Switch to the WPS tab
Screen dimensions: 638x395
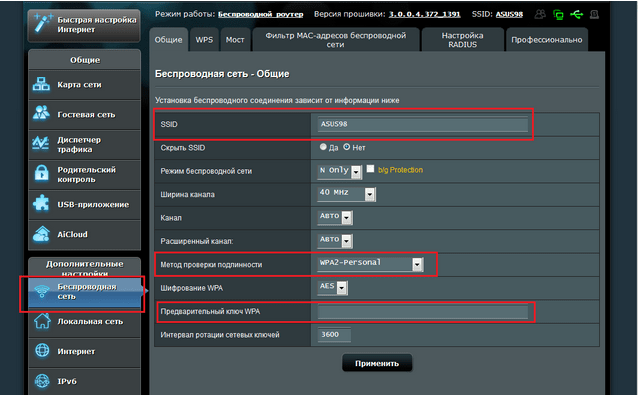click(204, 40)
